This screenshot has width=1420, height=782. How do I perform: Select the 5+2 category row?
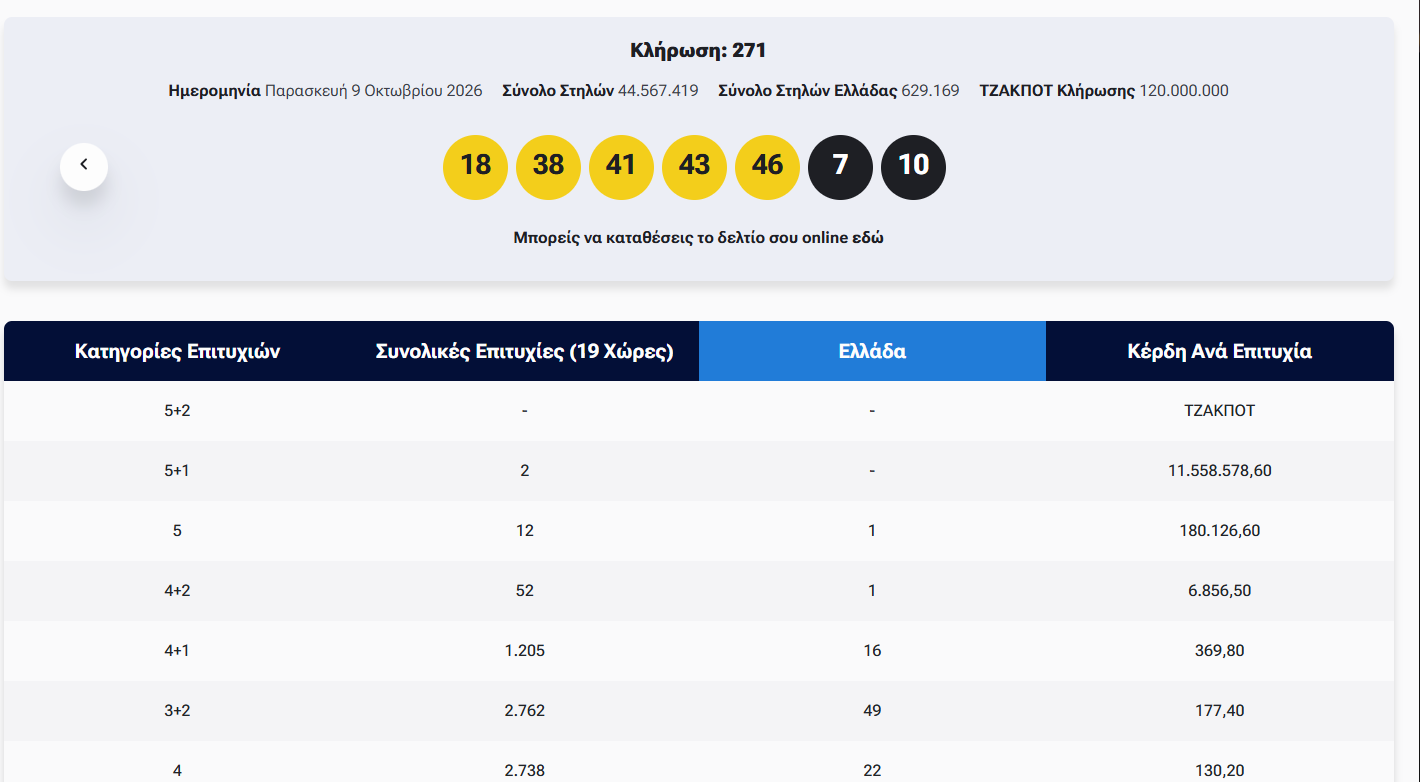click(699, 411)
